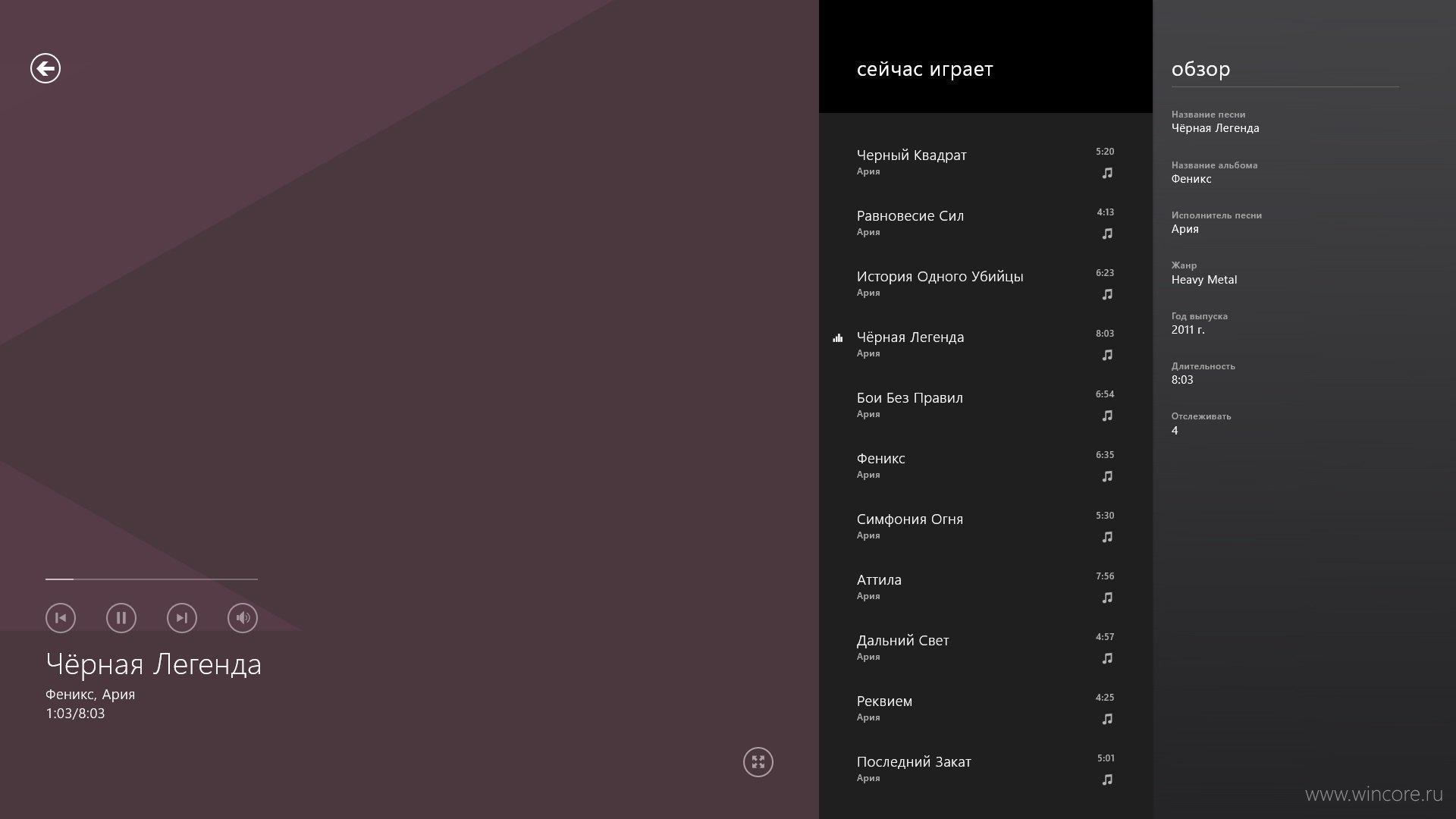Screen dimensions: 1456x819
Task: Go back using the circled arrow
Action: [45, 68]
